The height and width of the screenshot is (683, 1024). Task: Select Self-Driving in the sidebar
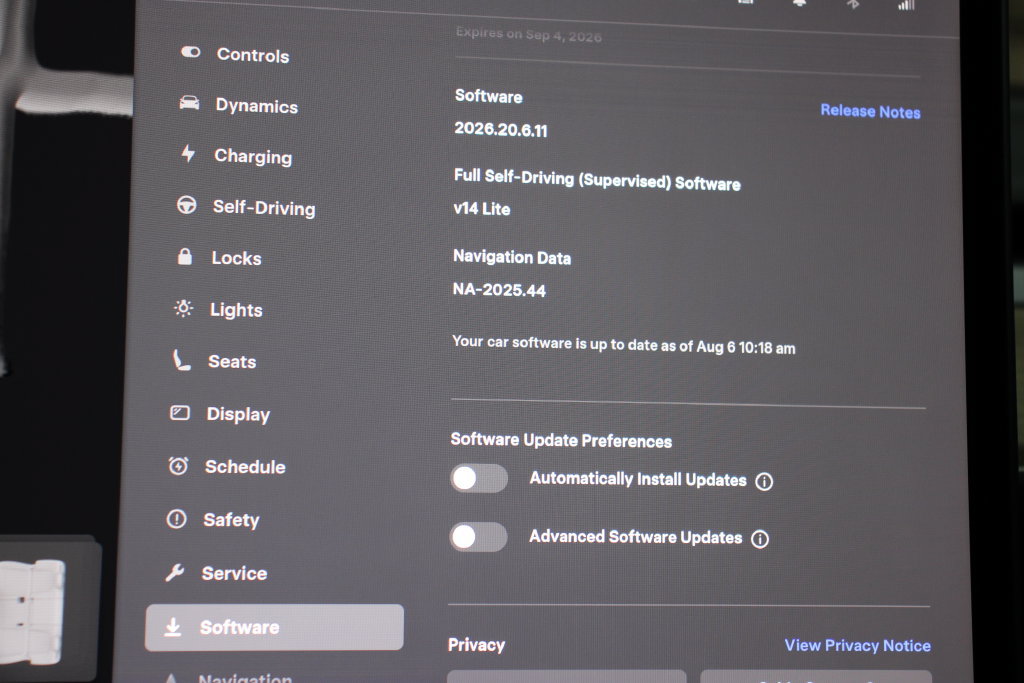point(264,208)
